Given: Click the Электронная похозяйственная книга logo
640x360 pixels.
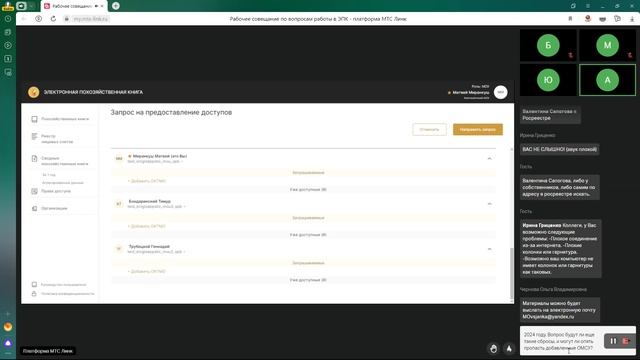Looking at the screenshot, I should [x=33, y=92].
